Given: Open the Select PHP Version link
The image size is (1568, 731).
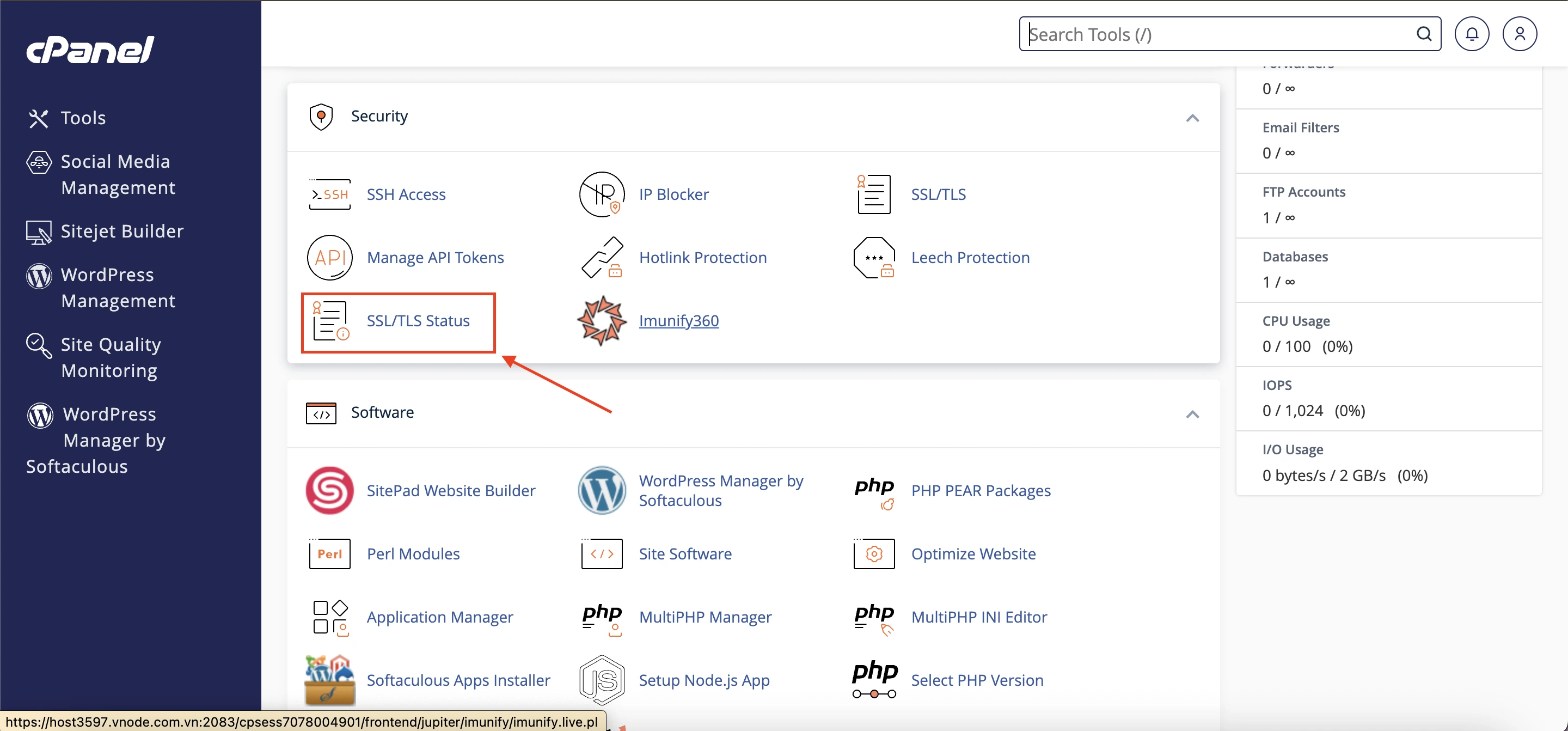Looking at the screenshot, I should pyautogui.click(x=977, y=680).
